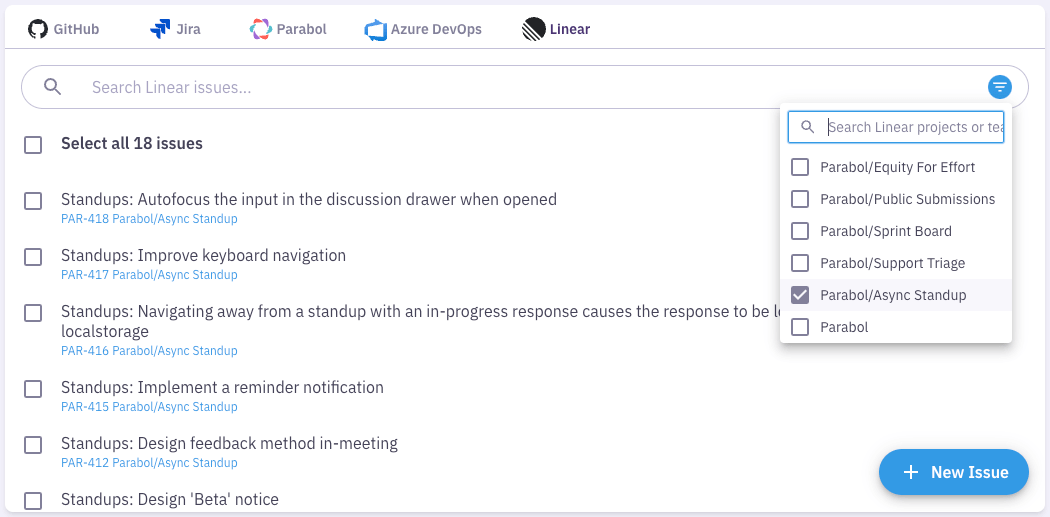Toggle Select all 18 issues checkbox
Screen dimensions: 1050x517
(33, 144)
